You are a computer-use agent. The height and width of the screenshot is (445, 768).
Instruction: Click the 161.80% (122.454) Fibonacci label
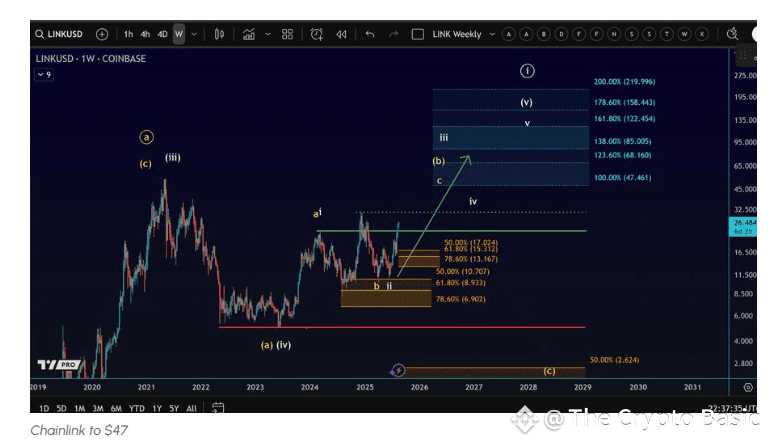pyautogui.click(x=624, y=118)
